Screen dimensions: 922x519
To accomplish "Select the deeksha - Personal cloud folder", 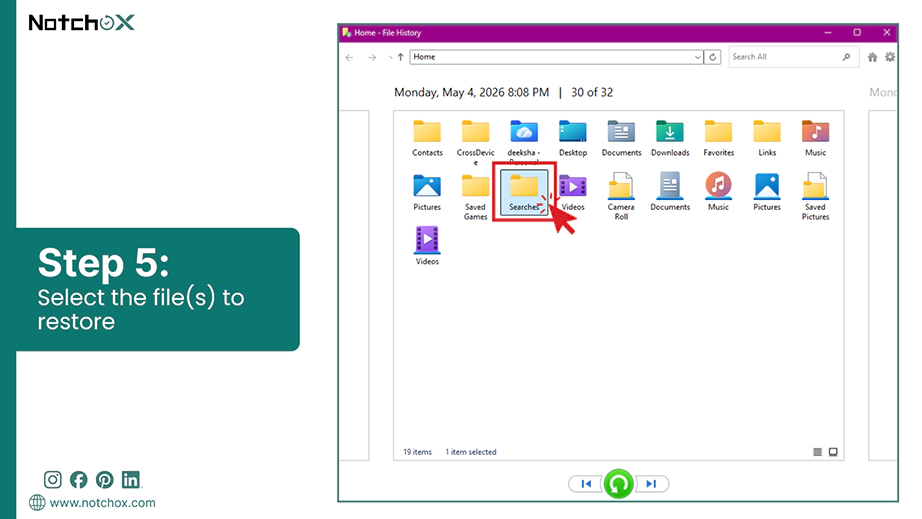I will tap(524, 141).
